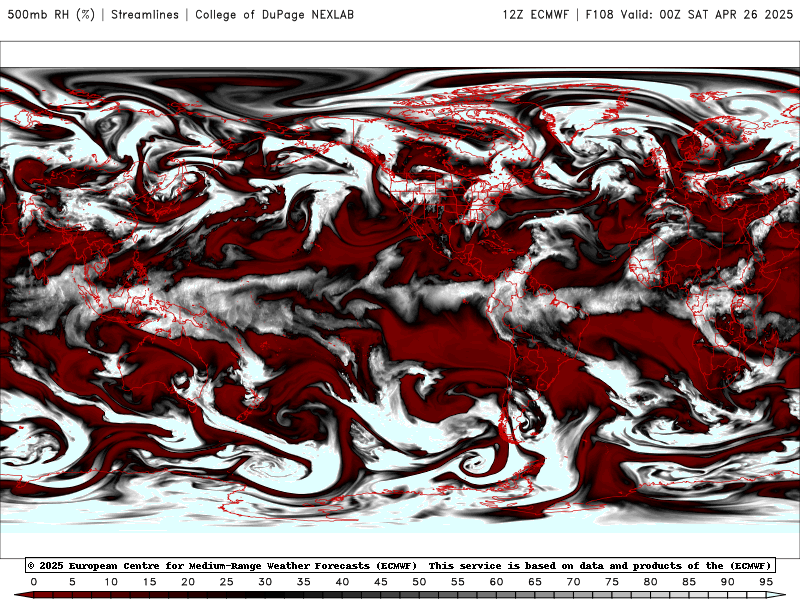Click the "20" tick label on the legend
Screen dimensions: 800x600
[188, 582]
